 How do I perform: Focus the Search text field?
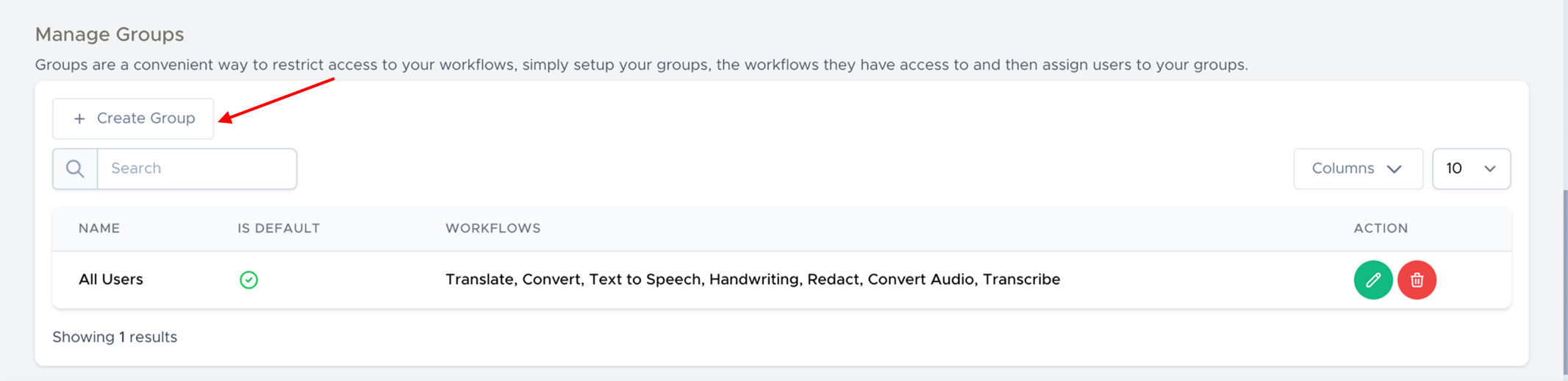click(196, 168)
